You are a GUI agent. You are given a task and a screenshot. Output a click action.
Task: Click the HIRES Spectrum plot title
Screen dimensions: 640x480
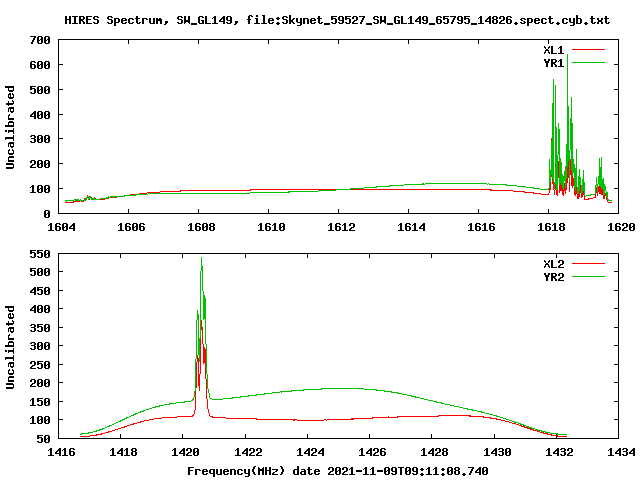(x=337, y=20)
